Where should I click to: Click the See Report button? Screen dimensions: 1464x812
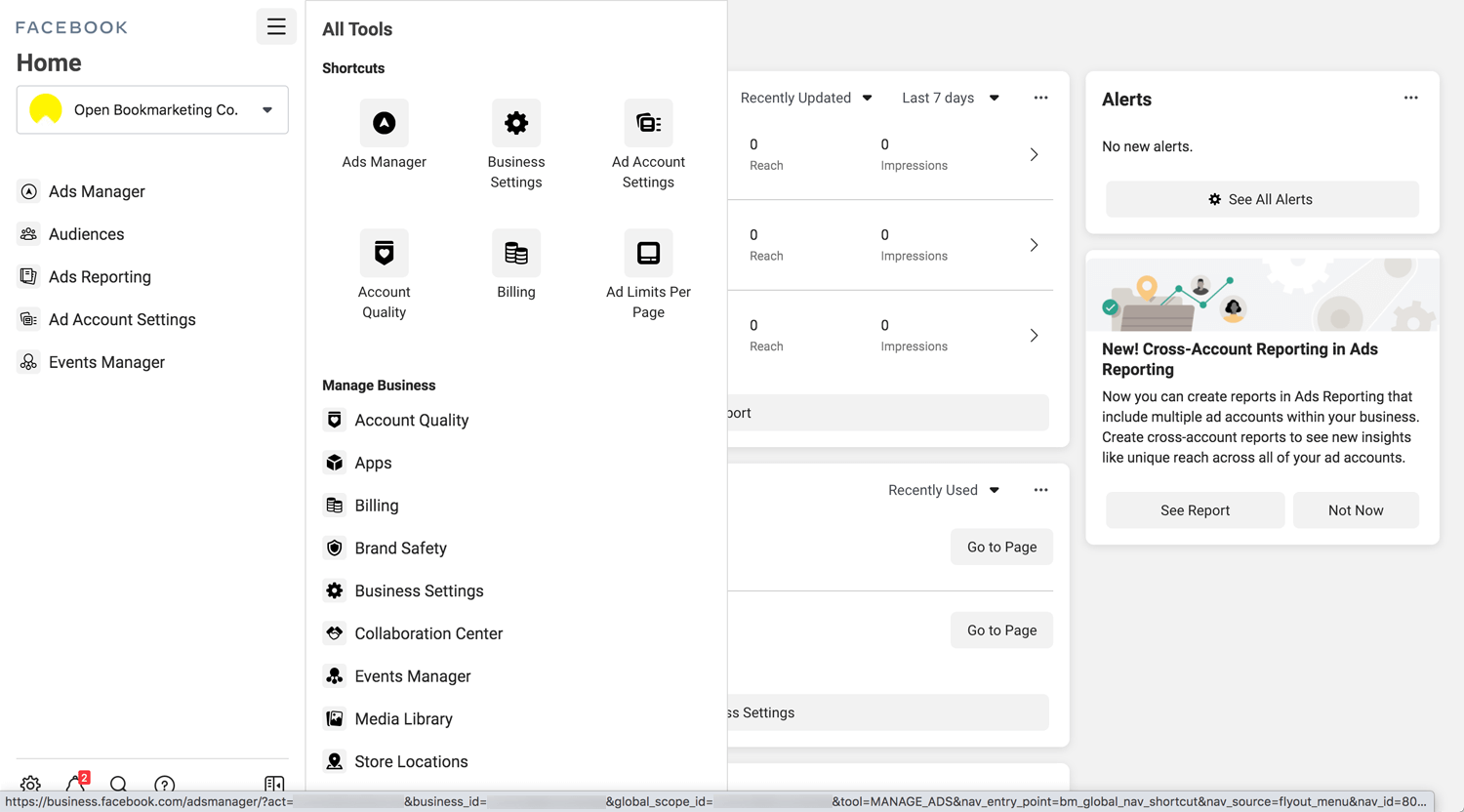tap(1195, 510)
